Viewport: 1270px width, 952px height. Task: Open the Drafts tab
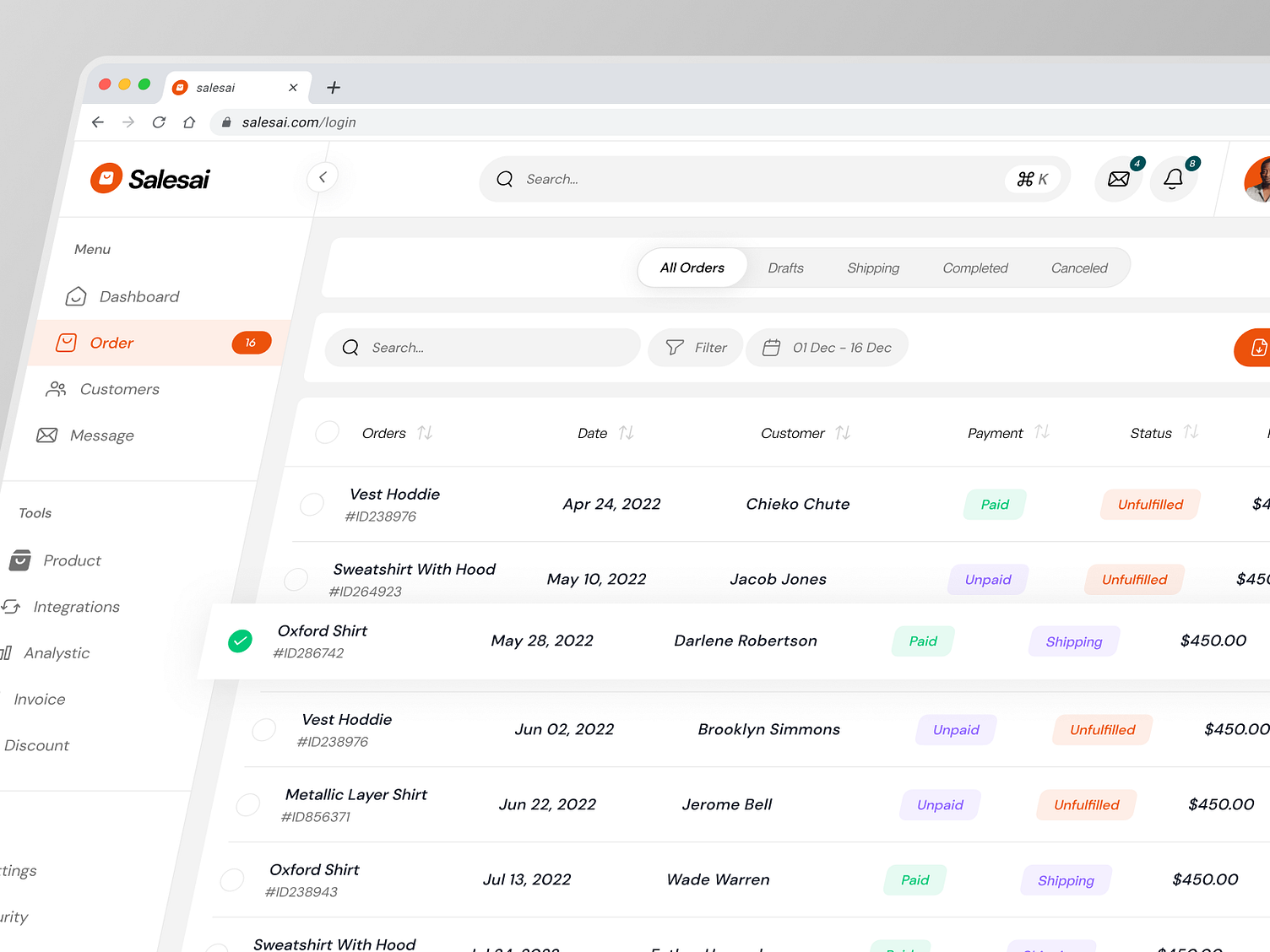click(785, 268)
